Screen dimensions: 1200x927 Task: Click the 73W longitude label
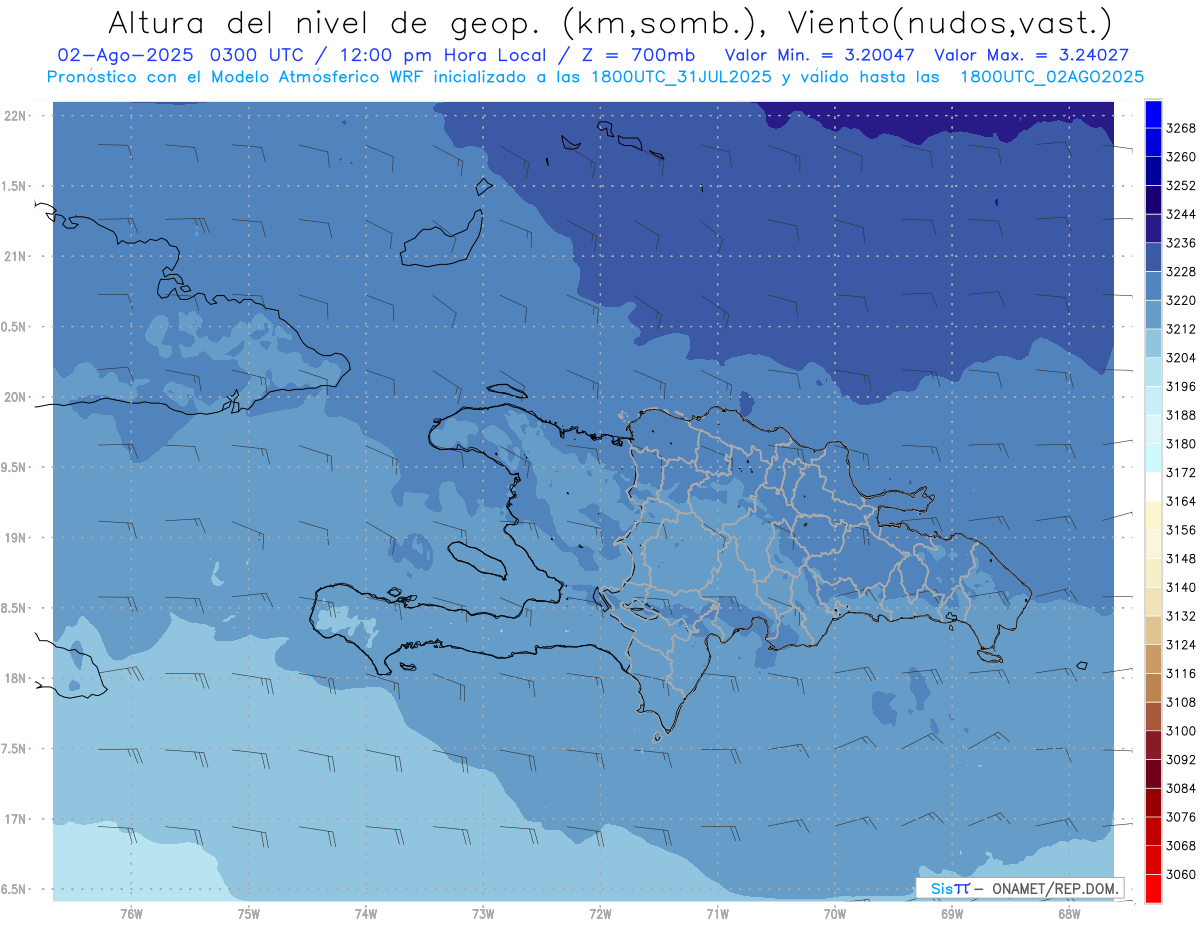tap(483, 914)
